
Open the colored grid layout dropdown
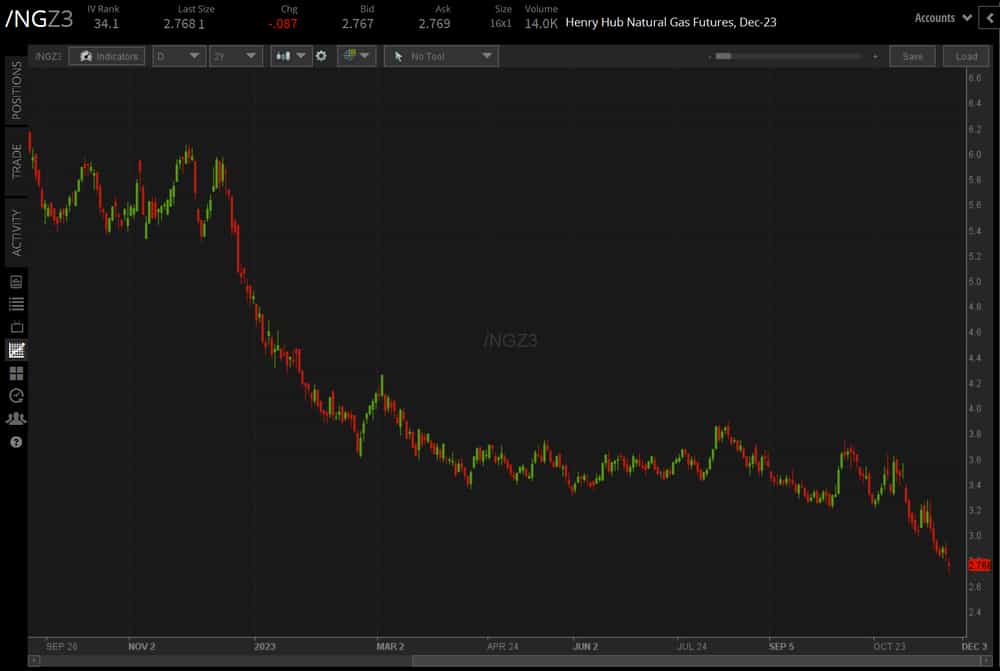(x=357, y=56)
